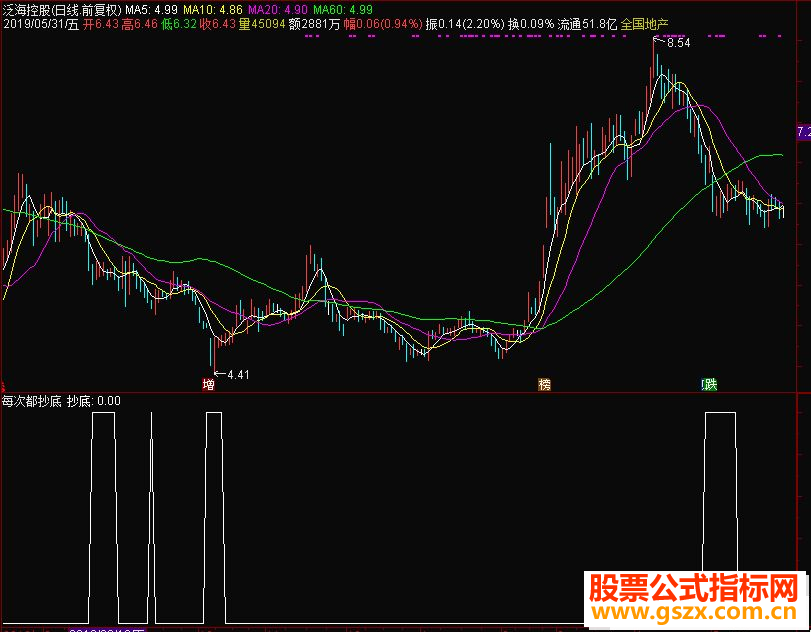Click the high price 高6.46
811x632 pixels.
(x=140, y=24)
